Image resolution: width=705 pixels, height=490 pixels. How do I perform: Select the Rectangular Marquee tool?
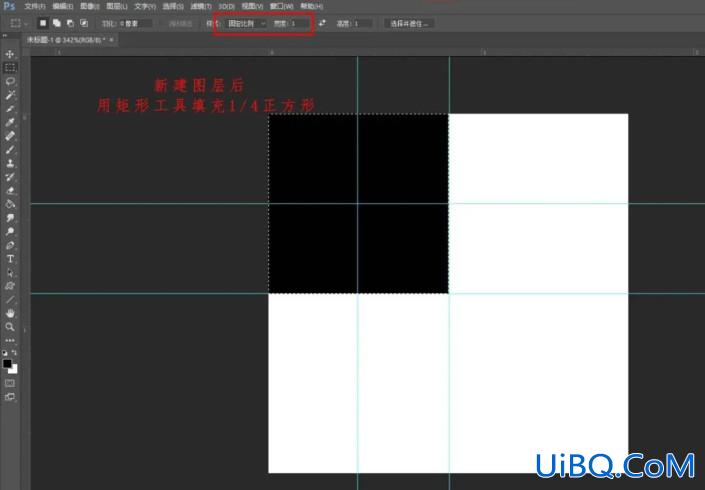pyautogui.click(x=10, y=68)
